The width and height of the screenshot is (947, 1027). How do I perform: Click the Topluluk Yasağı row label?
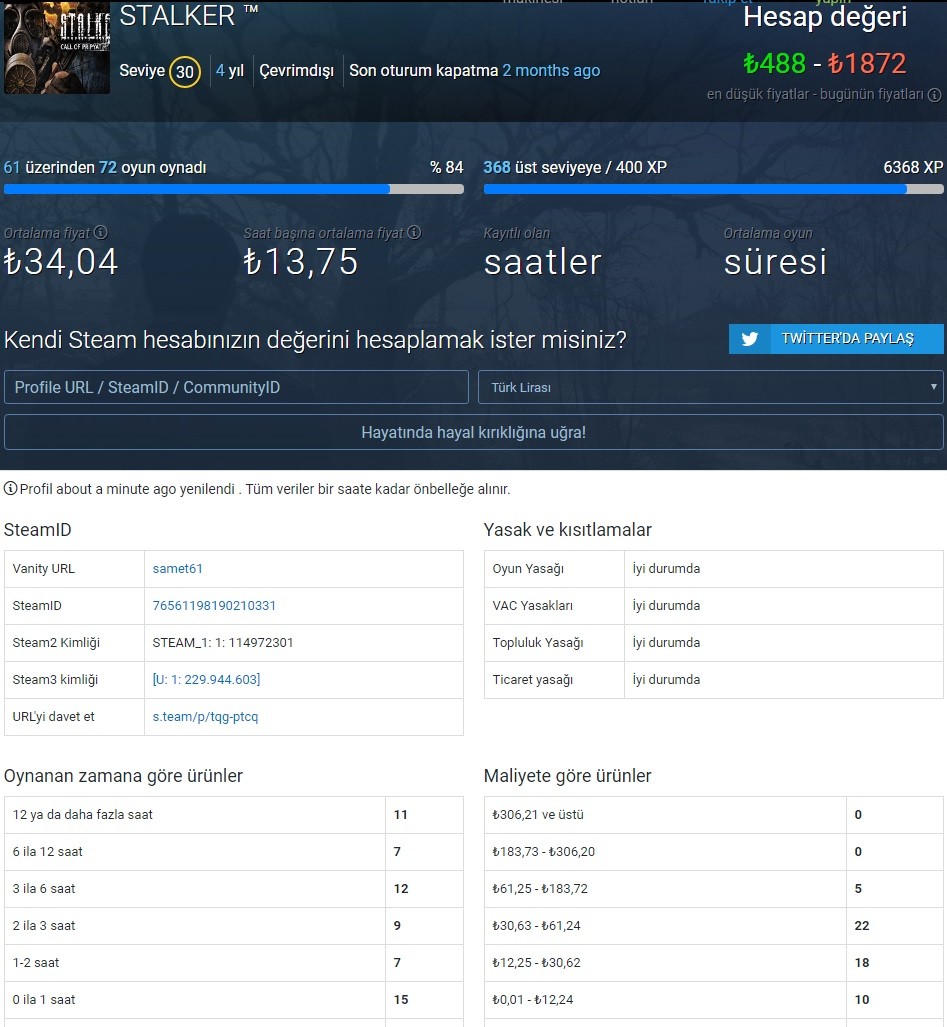click(x=538, y=643)
